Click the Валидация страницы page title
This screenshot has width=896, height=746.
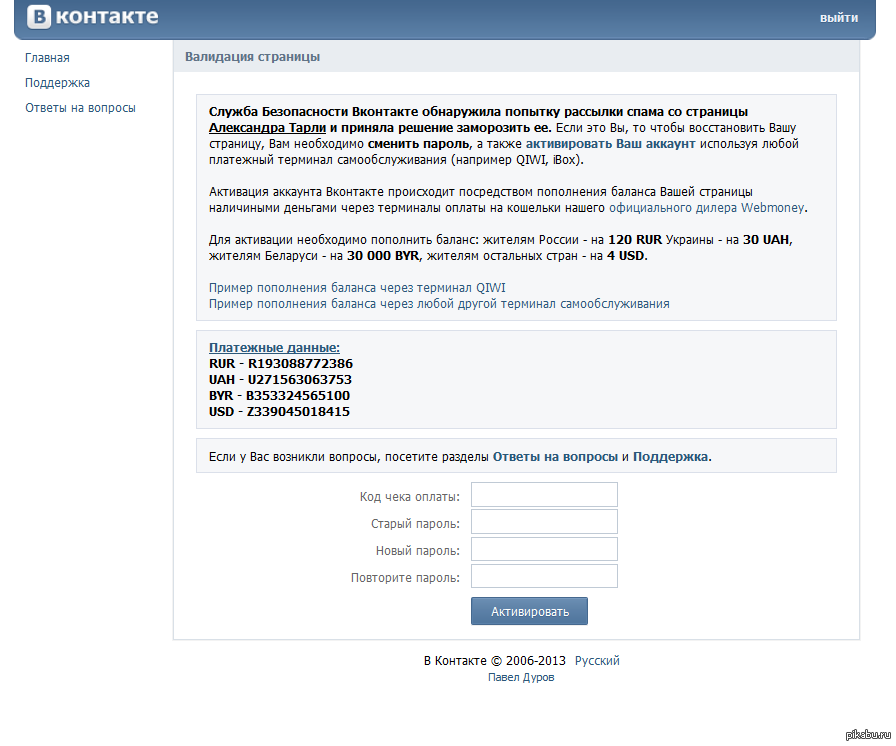tap(253, 57)
